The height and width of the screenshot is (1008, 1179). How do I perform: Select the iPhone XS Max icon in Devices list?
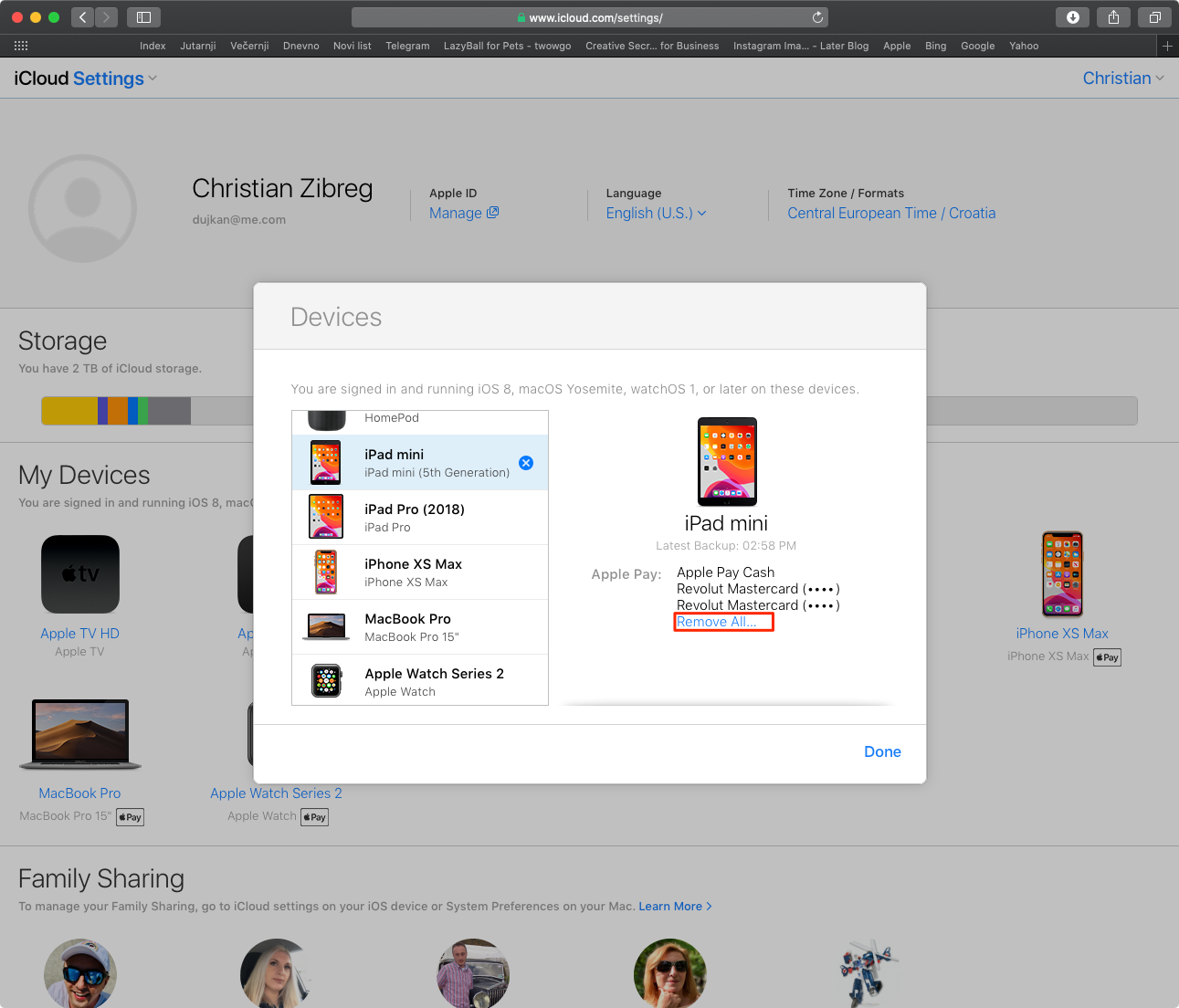(326, 572)
